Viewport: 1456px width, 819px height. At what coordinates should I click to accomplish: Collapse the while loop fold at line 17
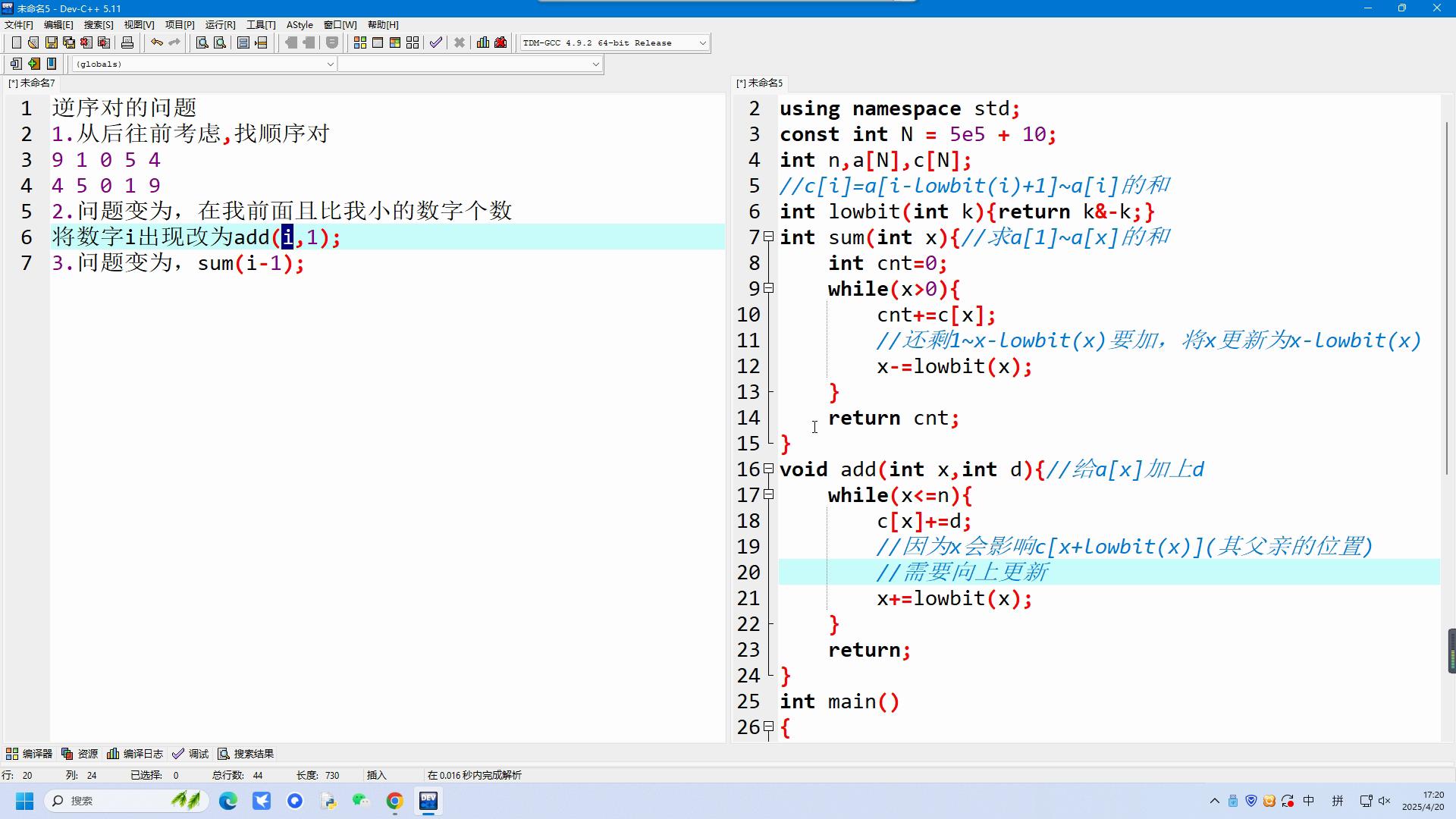pos(769,495)
